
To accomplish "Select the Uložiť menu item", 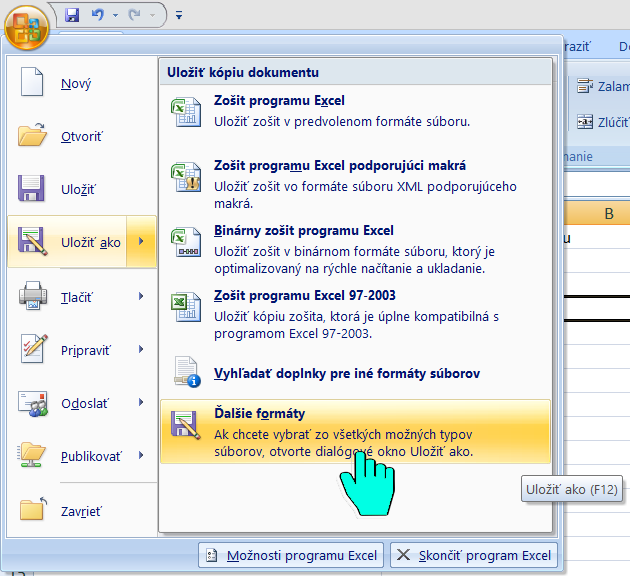I will pyautogui.click(x=82, y=189).
